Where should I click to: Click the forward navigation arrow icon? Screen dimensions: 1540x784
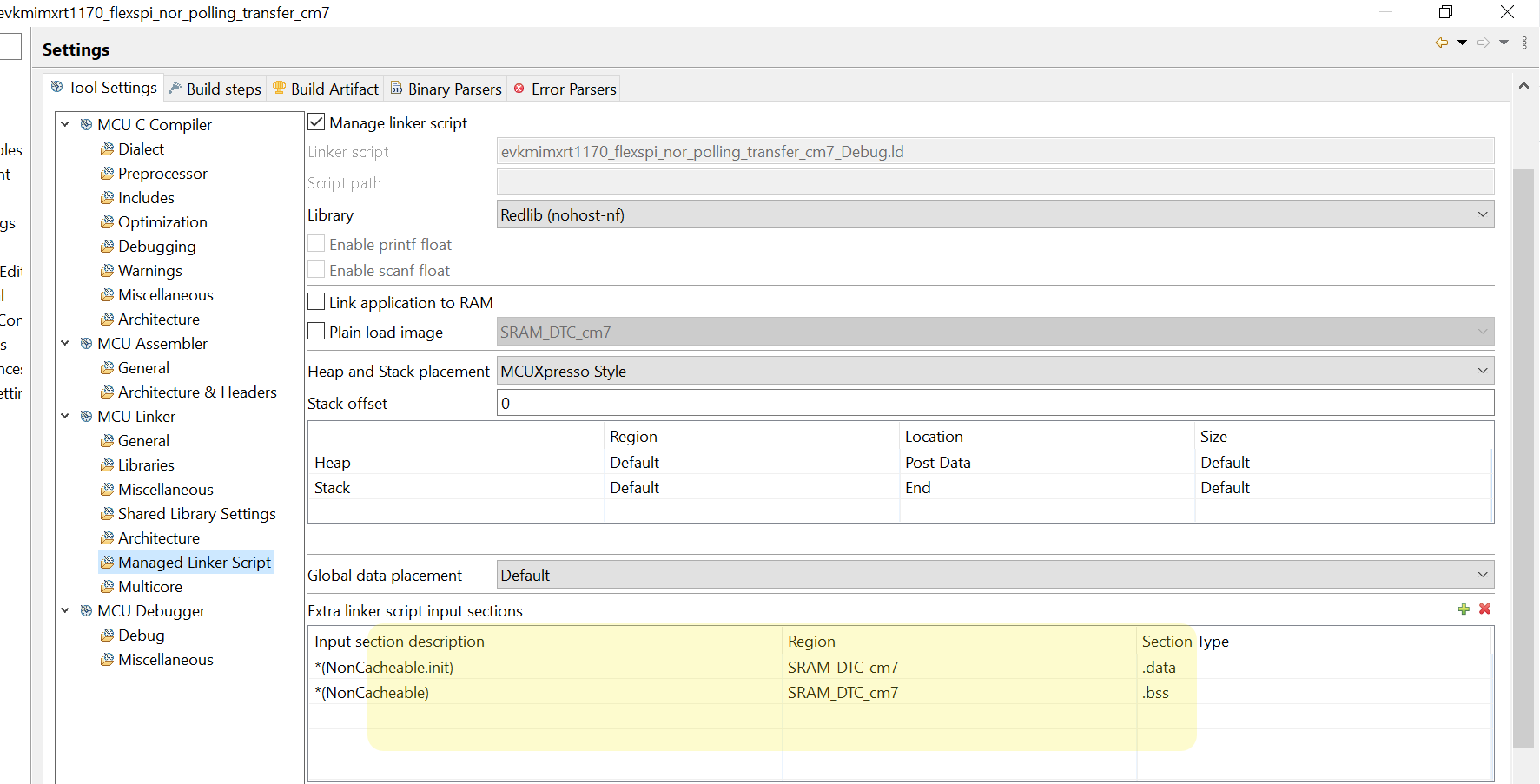1484,43
